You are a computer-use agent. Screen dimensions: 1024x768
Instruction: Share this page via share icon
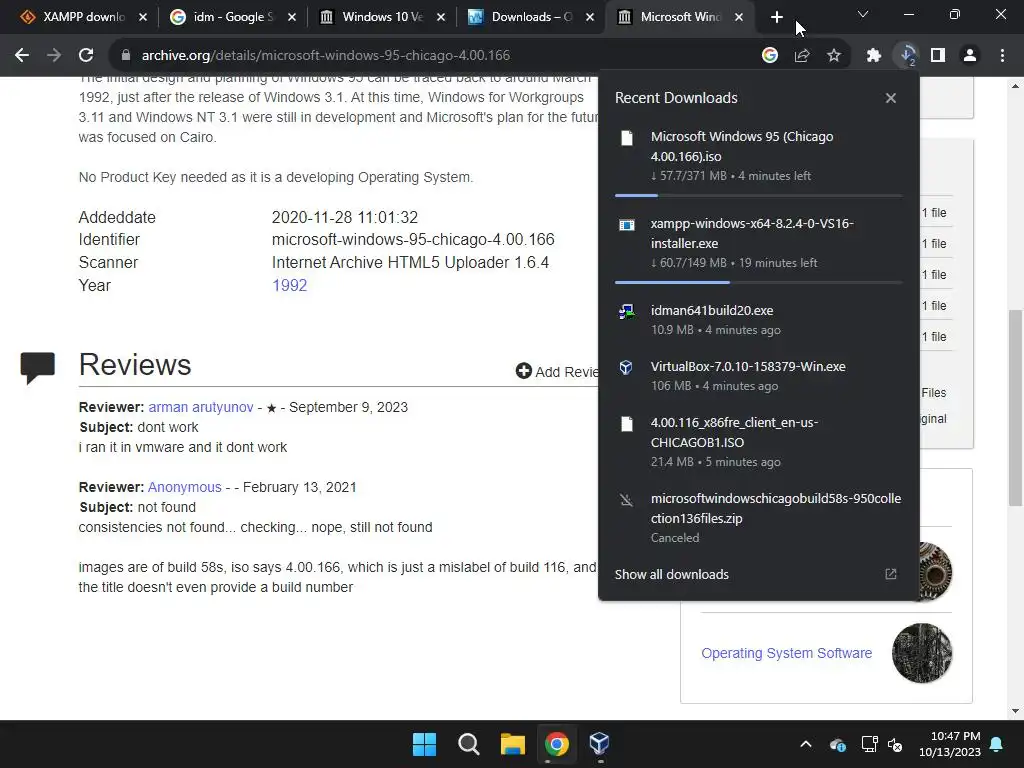click(802, 56)
